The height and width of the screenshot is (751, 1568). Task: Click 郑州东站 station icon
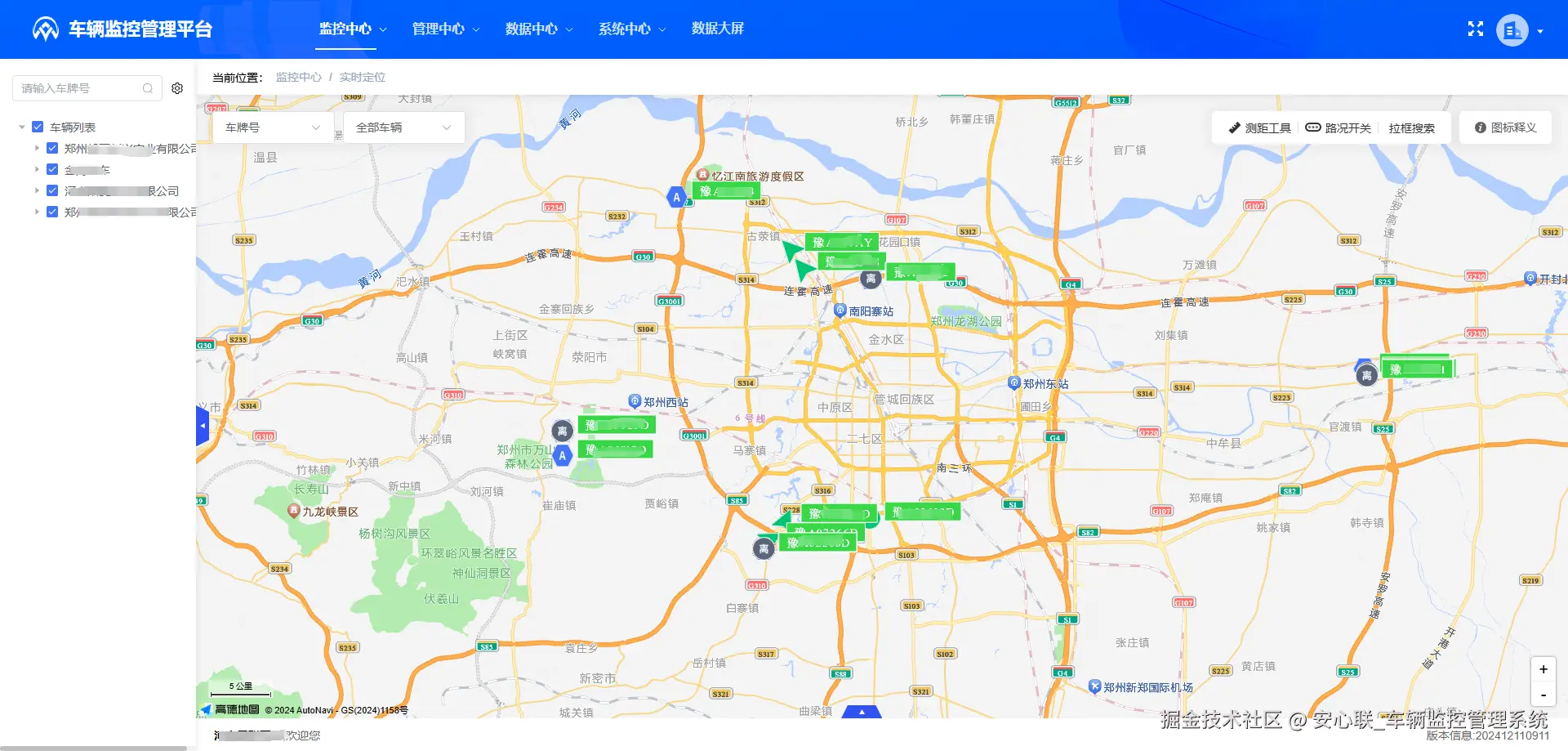pyautogui.click(x=1013, y=382)
